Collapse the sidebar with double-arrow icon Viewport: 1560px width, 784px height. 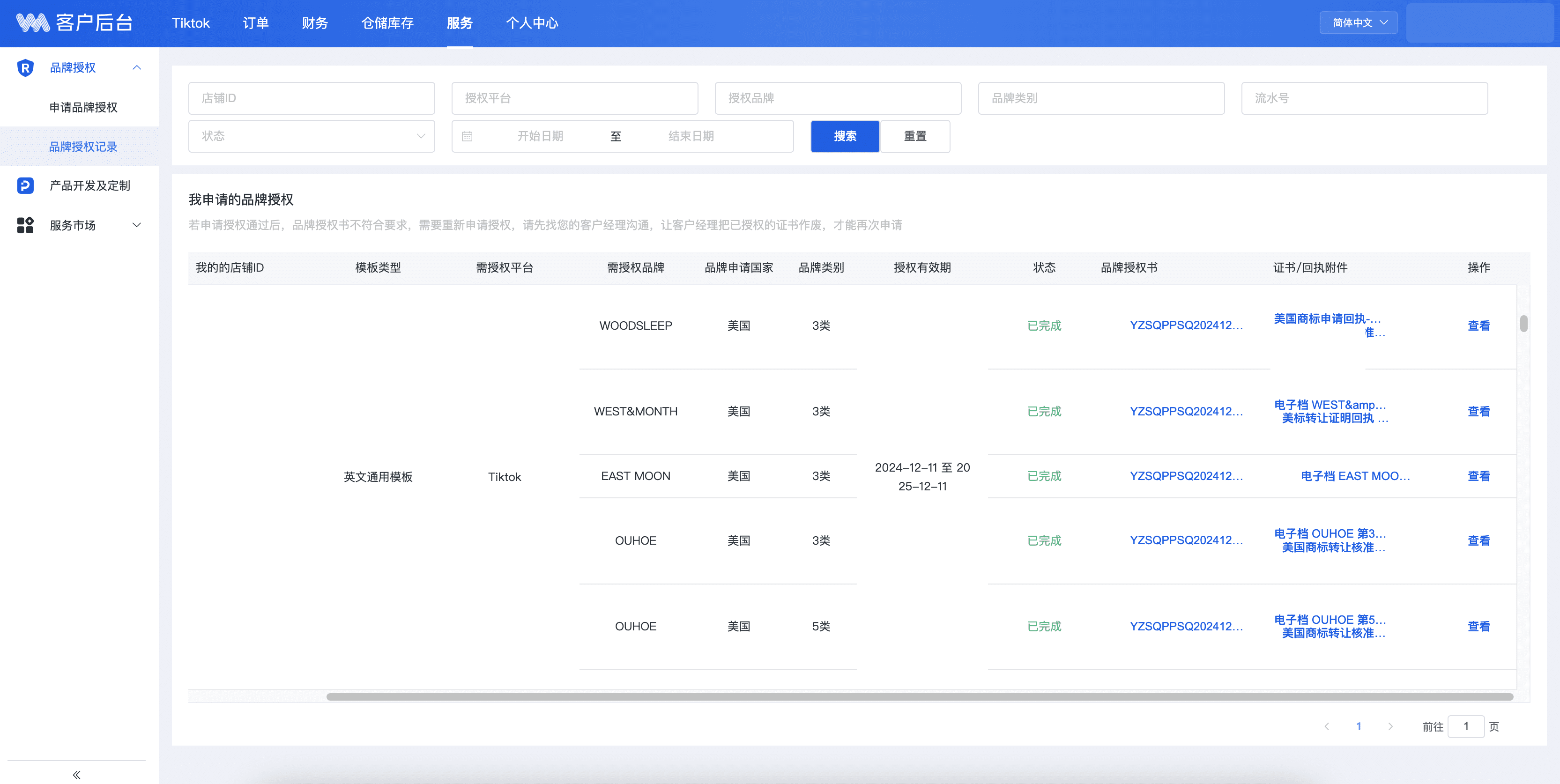coord(76,774)
